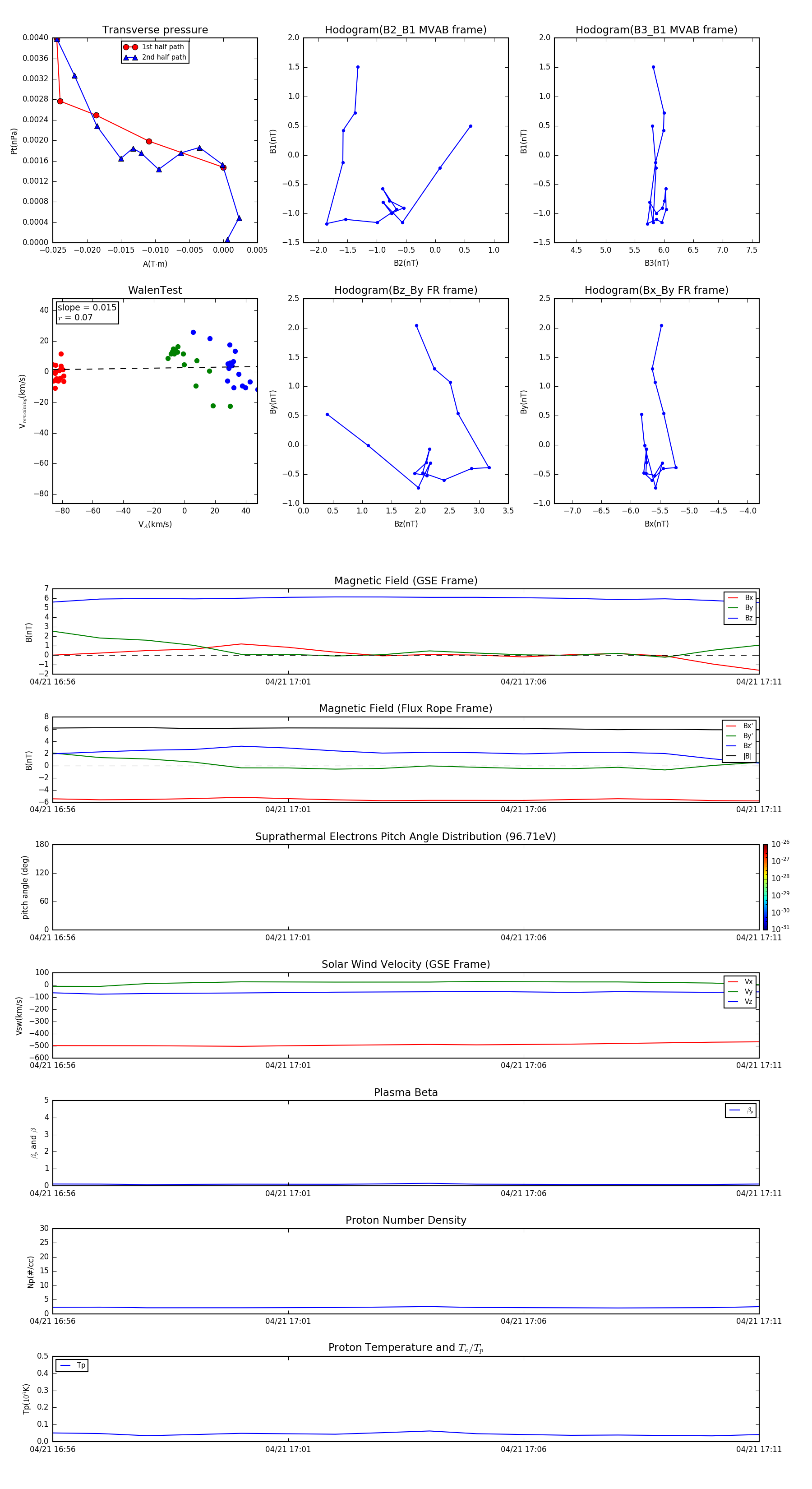Click the "Bz(nT)" x-axis label
Image resolution: width=812 pixels, height=1489 pixels.
[406, 524]
